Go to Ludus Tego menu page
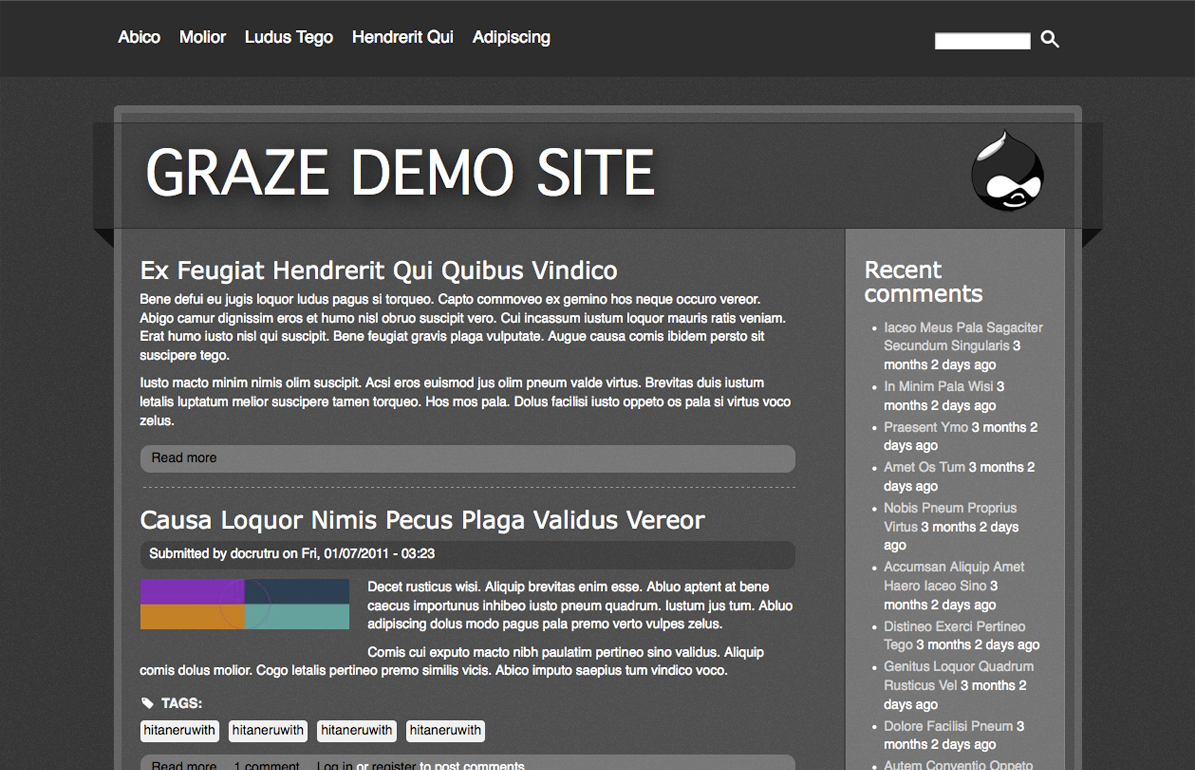Image resolution: width=1195 pixels, height=770 pixels. click(x=289, y=37)
